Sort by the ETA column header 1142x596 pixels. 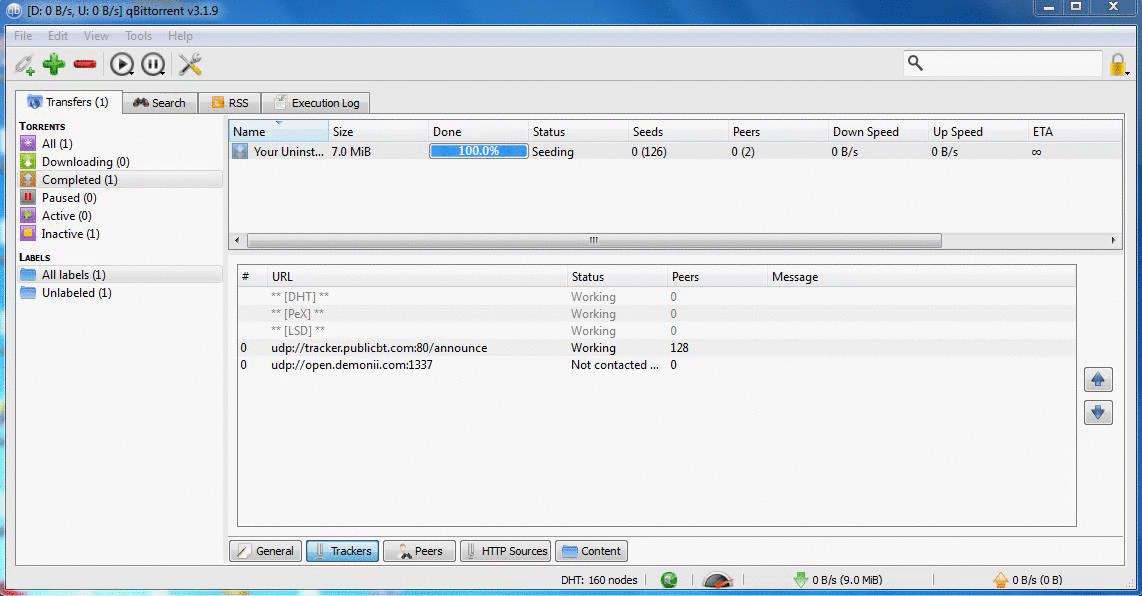[1075, 131]
